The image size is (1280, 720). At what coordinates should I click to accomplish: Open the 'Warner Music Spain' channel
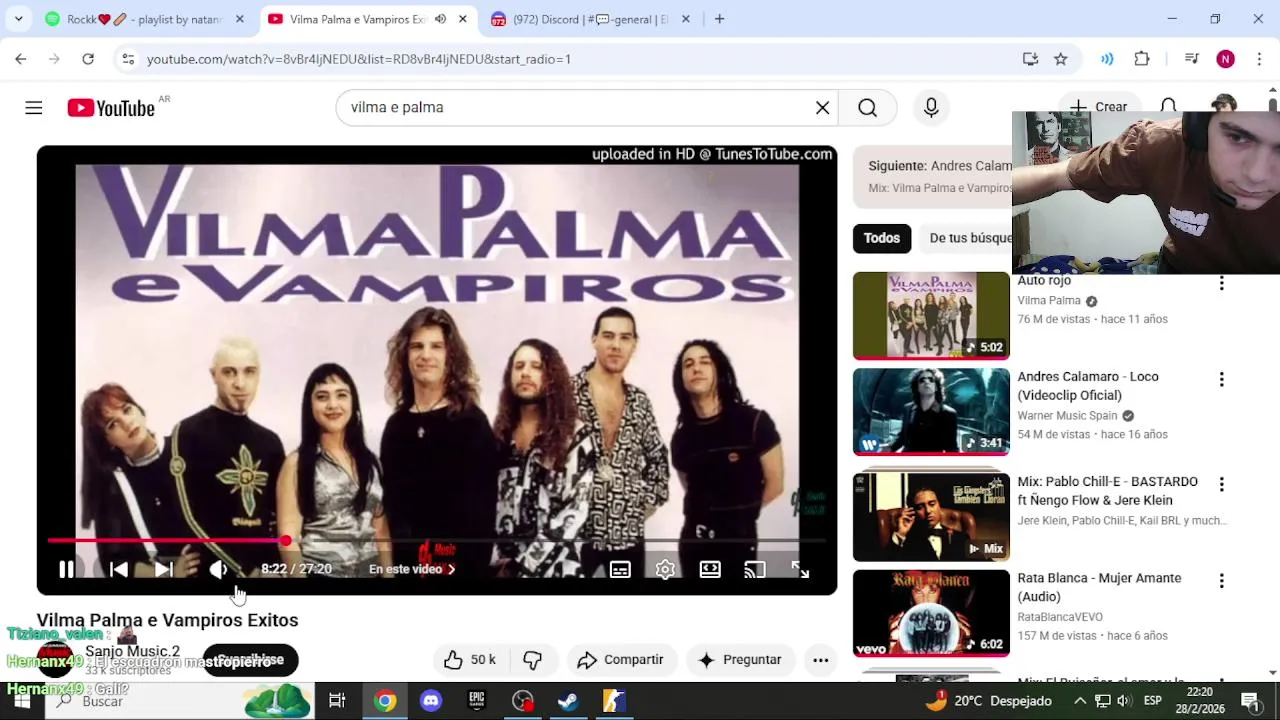[x=1067, y=415]
